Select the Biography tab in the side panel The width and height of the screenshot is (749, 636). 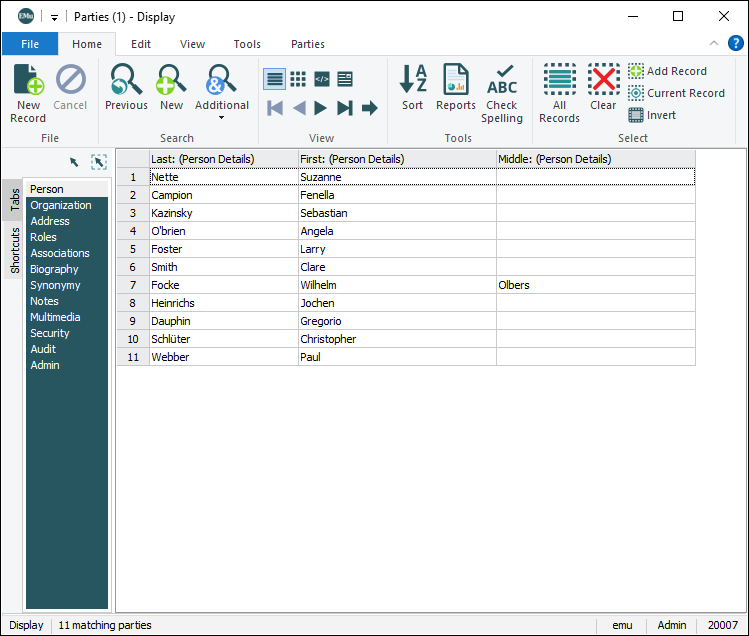click(54, 269)
